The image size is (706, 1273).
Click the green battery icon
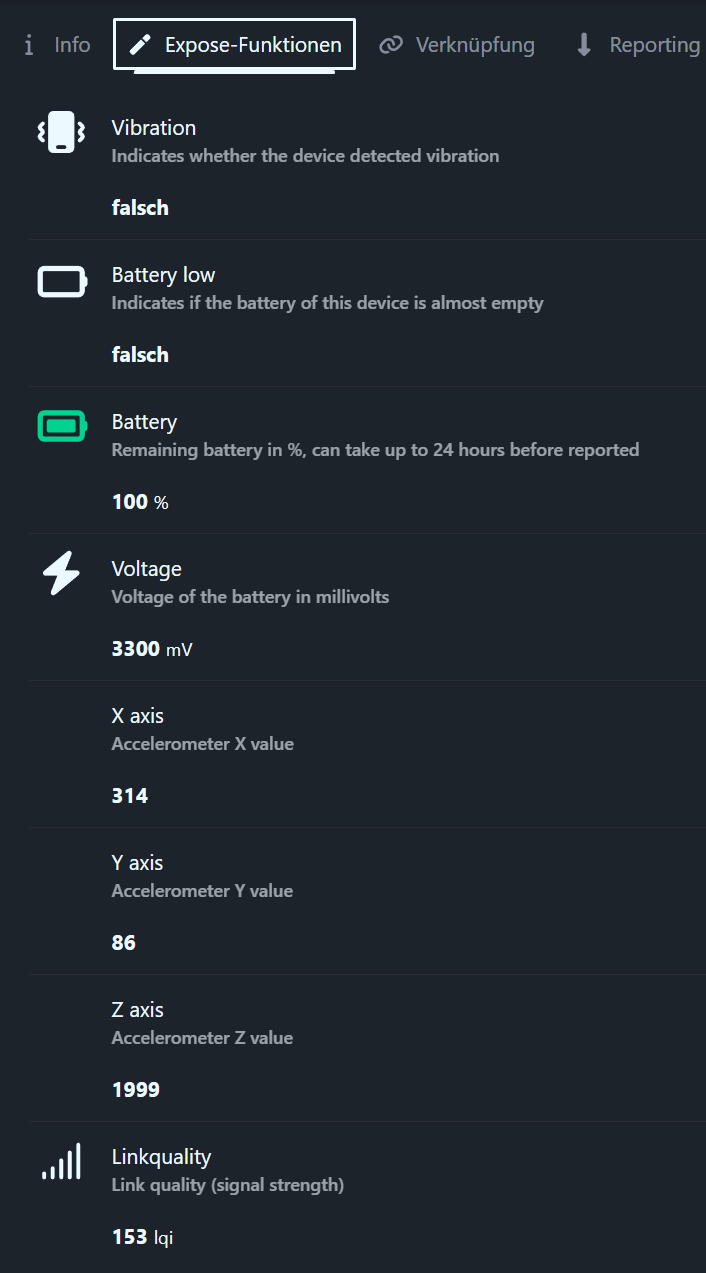[61, 427]
